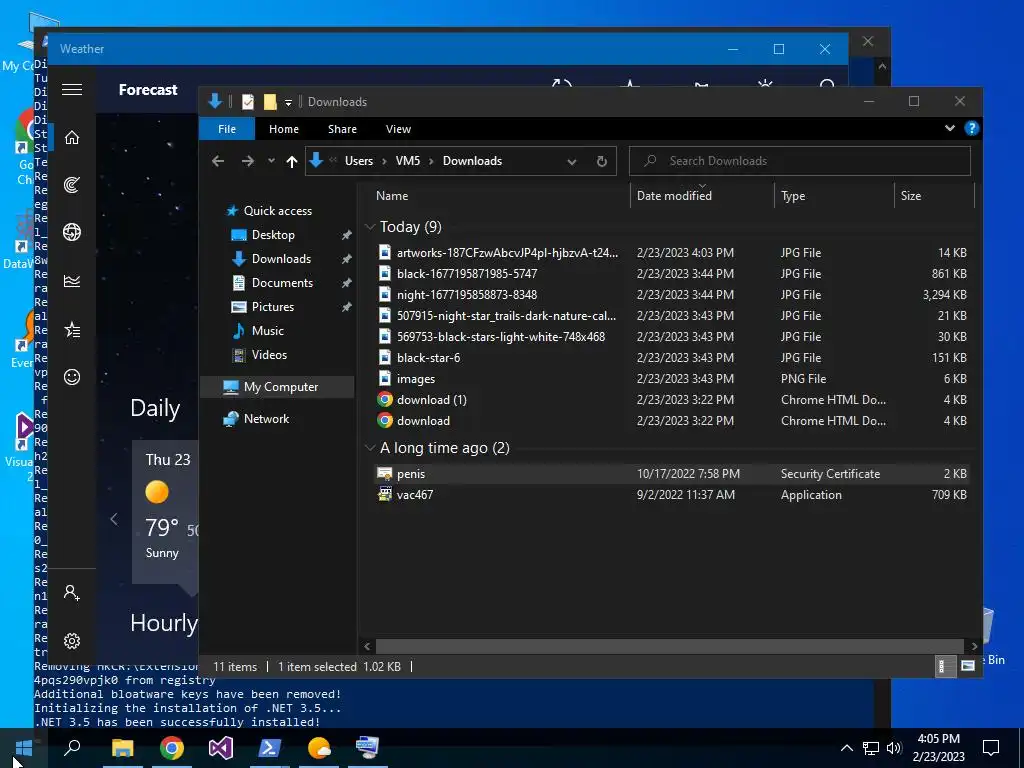Open taskbar search magnifier

click(x=72, y=748)
